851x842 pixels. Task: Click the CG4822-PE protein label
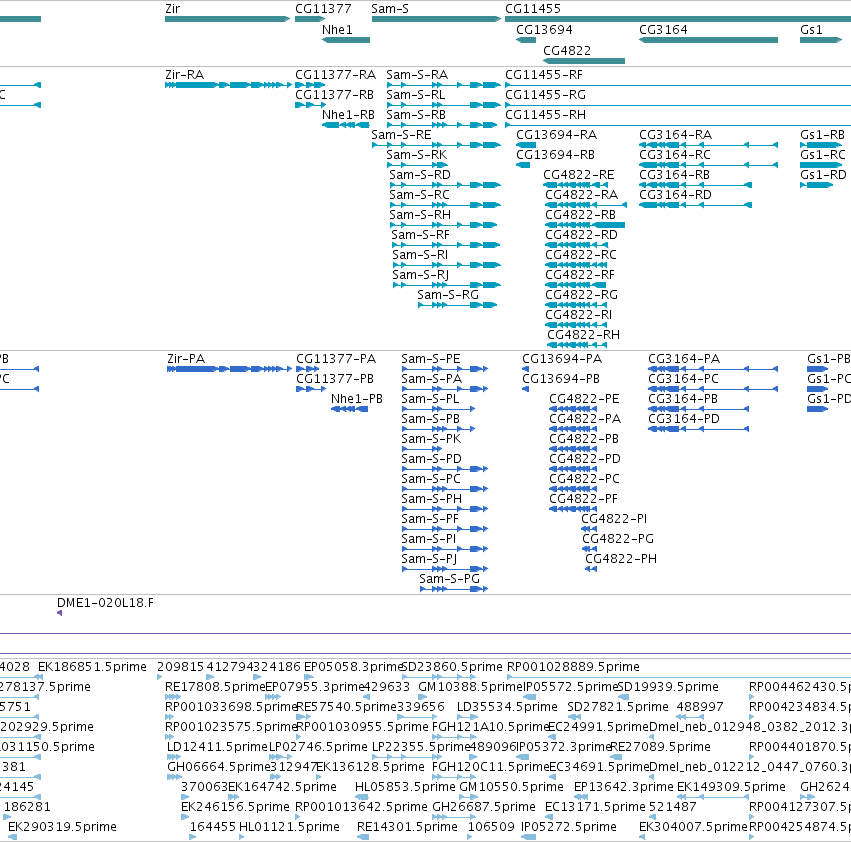point(584,398)
